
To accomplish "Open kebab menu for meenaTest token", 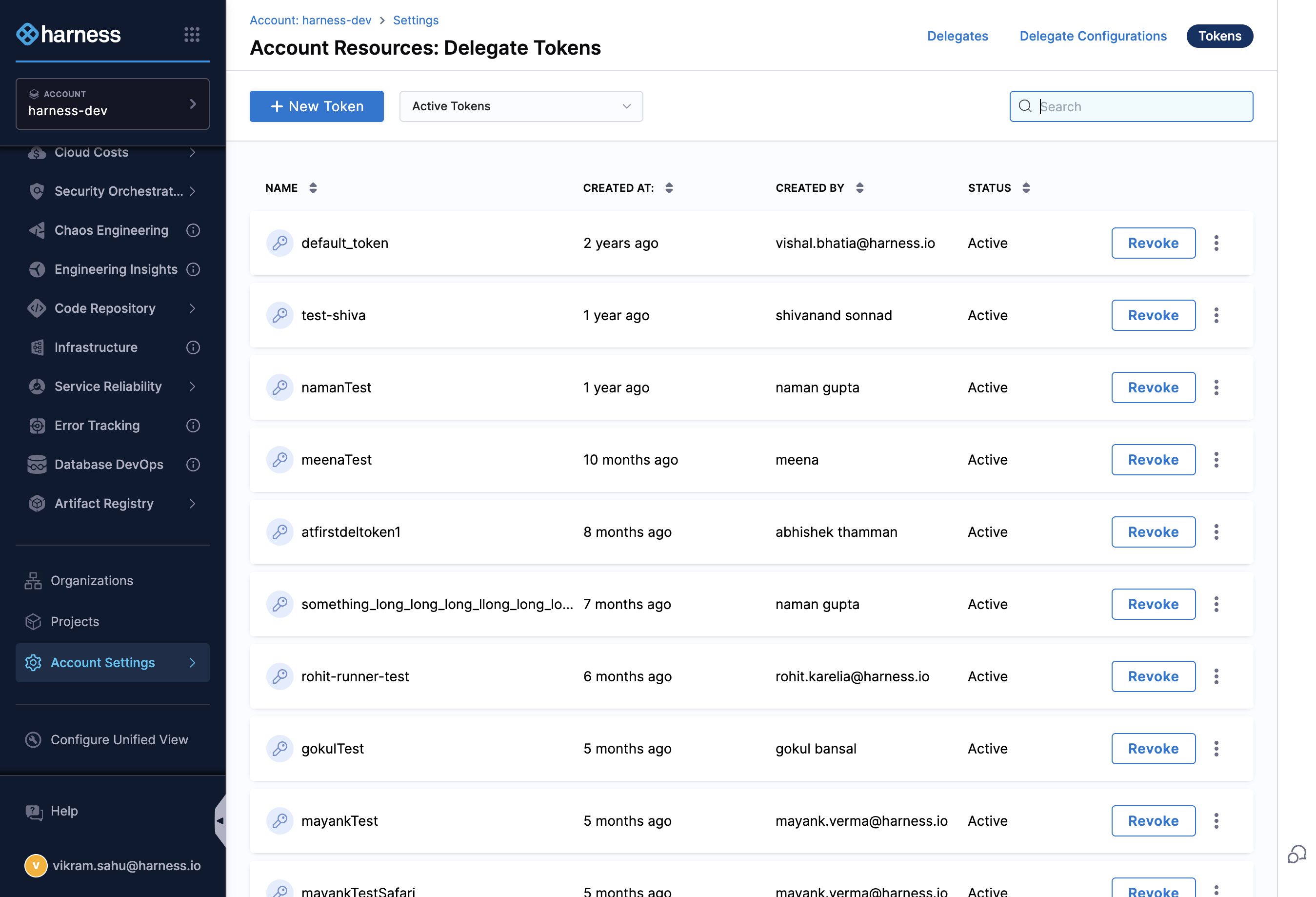I will coord(1216,460).
